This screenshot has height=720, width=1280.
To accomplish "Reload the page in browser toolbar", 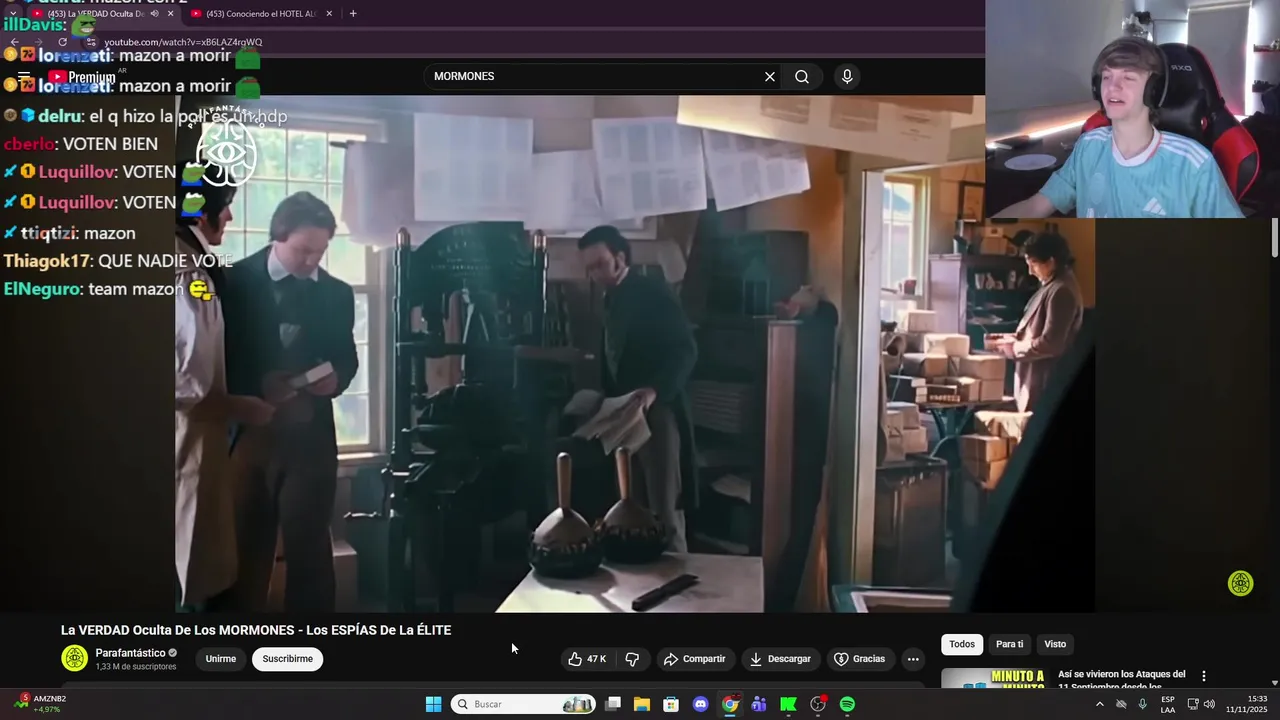I will [62, 42].
